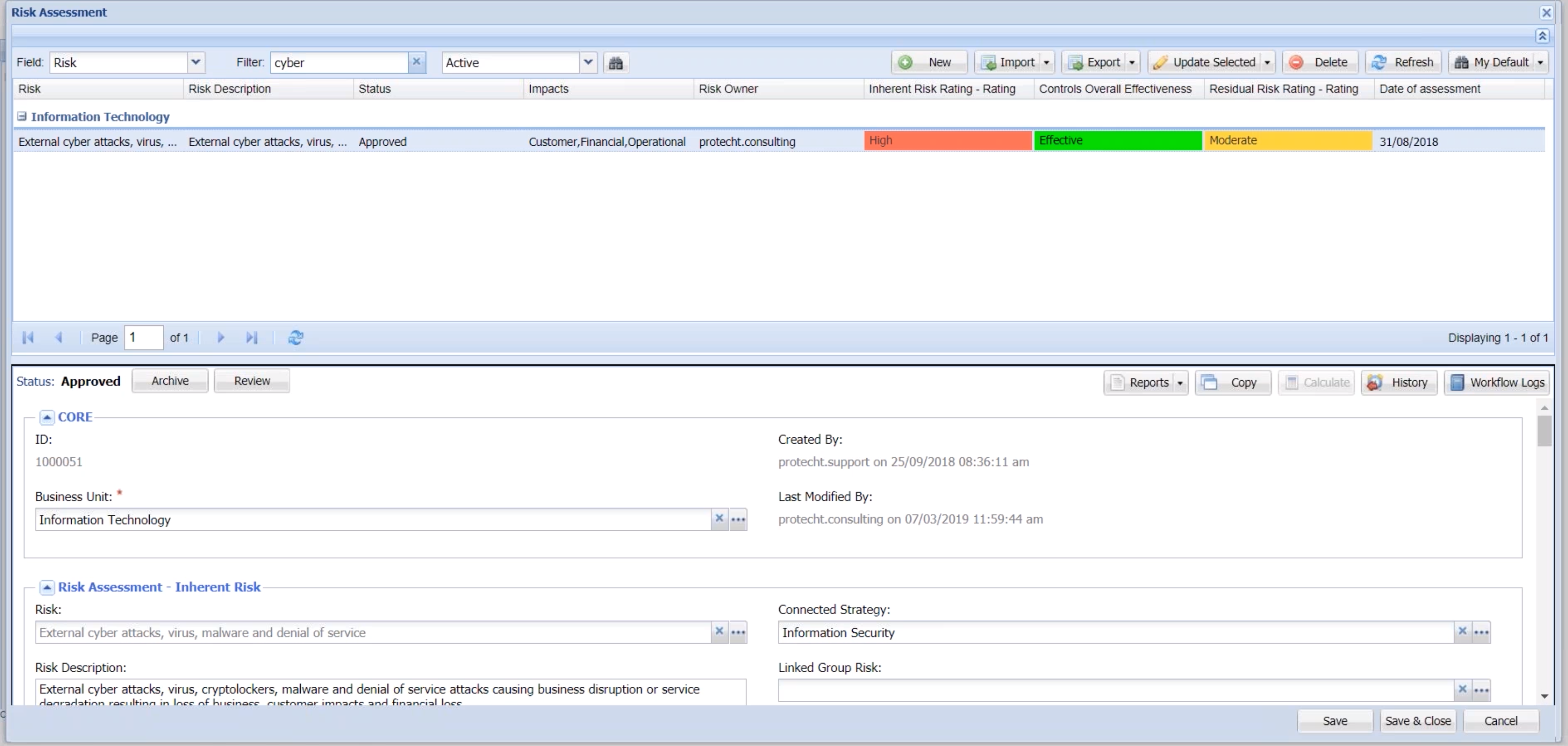Clear the cyber filter text
Screen dimensions: 1568x746
(416, 62)
